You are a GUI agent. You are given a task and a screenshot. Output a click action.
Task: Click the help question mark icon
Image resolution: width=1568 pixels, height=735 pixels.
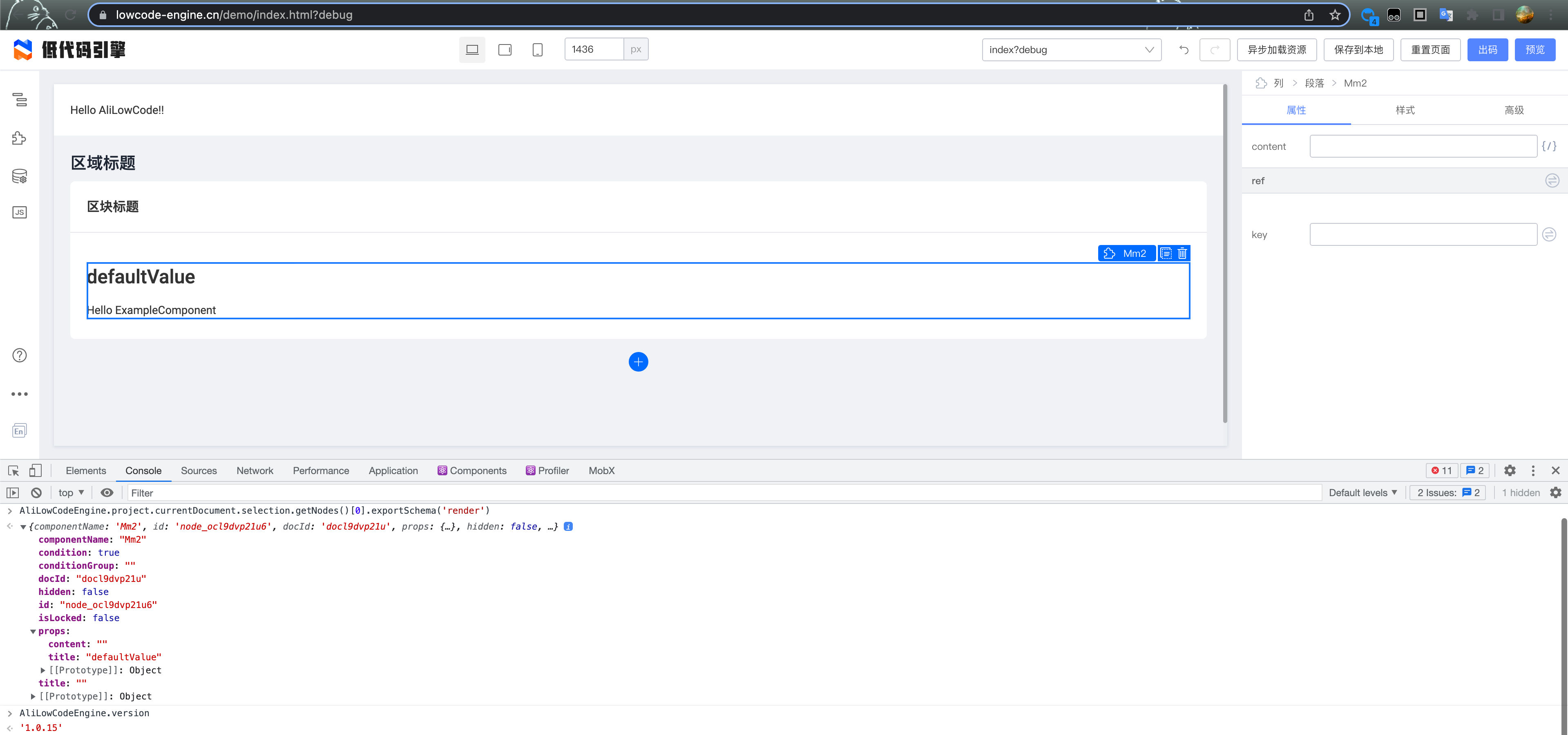pos(20,355)
